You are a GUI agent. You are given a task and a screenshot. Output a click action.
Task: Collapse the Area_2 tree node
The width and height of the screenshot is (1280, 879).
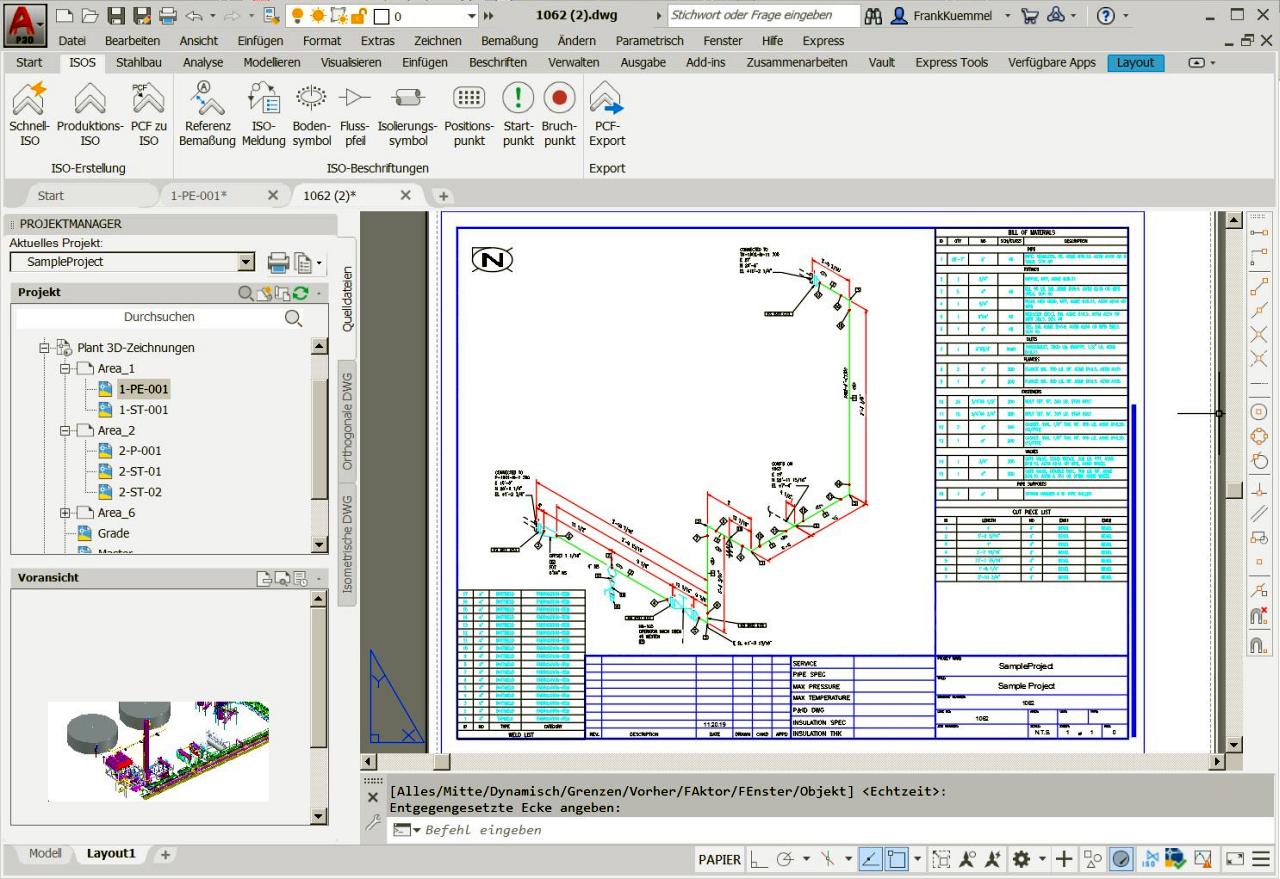click(66, 431)
